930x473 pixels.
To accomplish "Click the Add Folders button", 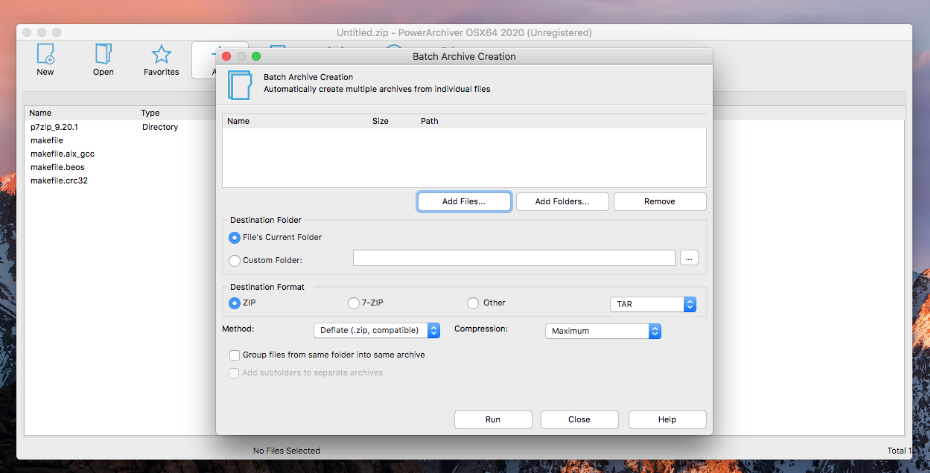I will tap(562, 201).
